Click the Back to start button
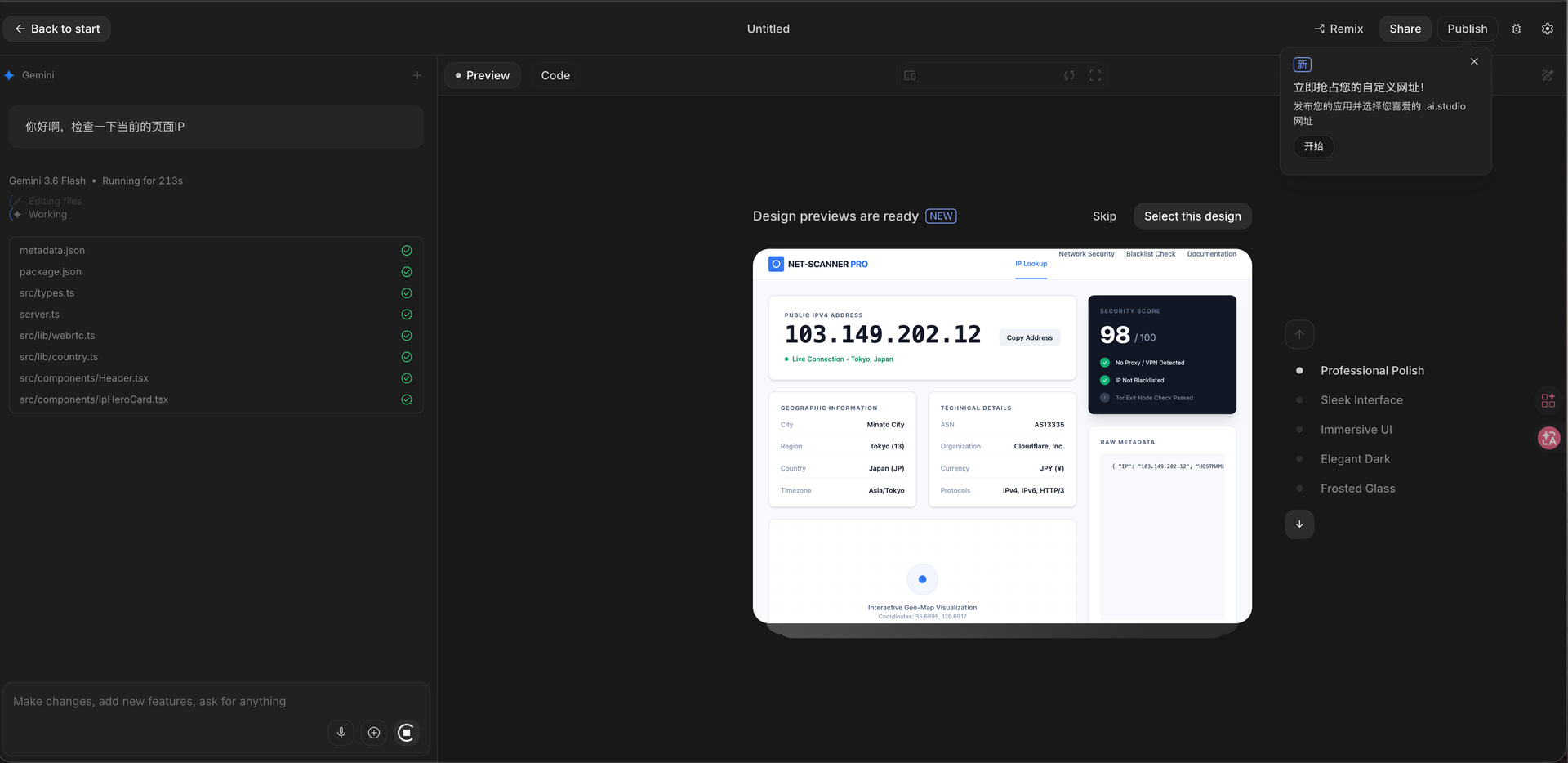 coord(57,29)
